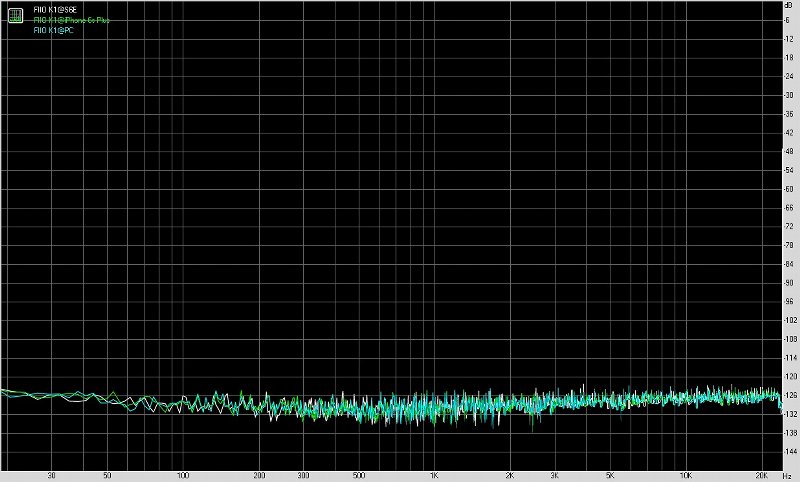Click the 5K frequency axis label

coord(609,475)
